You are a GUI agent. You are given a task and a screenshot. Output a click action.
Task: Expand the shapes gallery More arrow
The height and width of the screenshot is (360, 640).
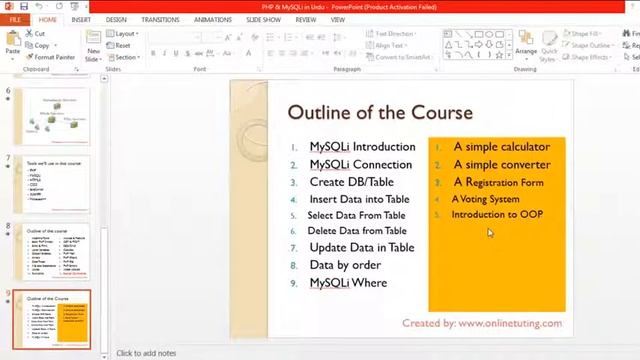tap(509, 55)
